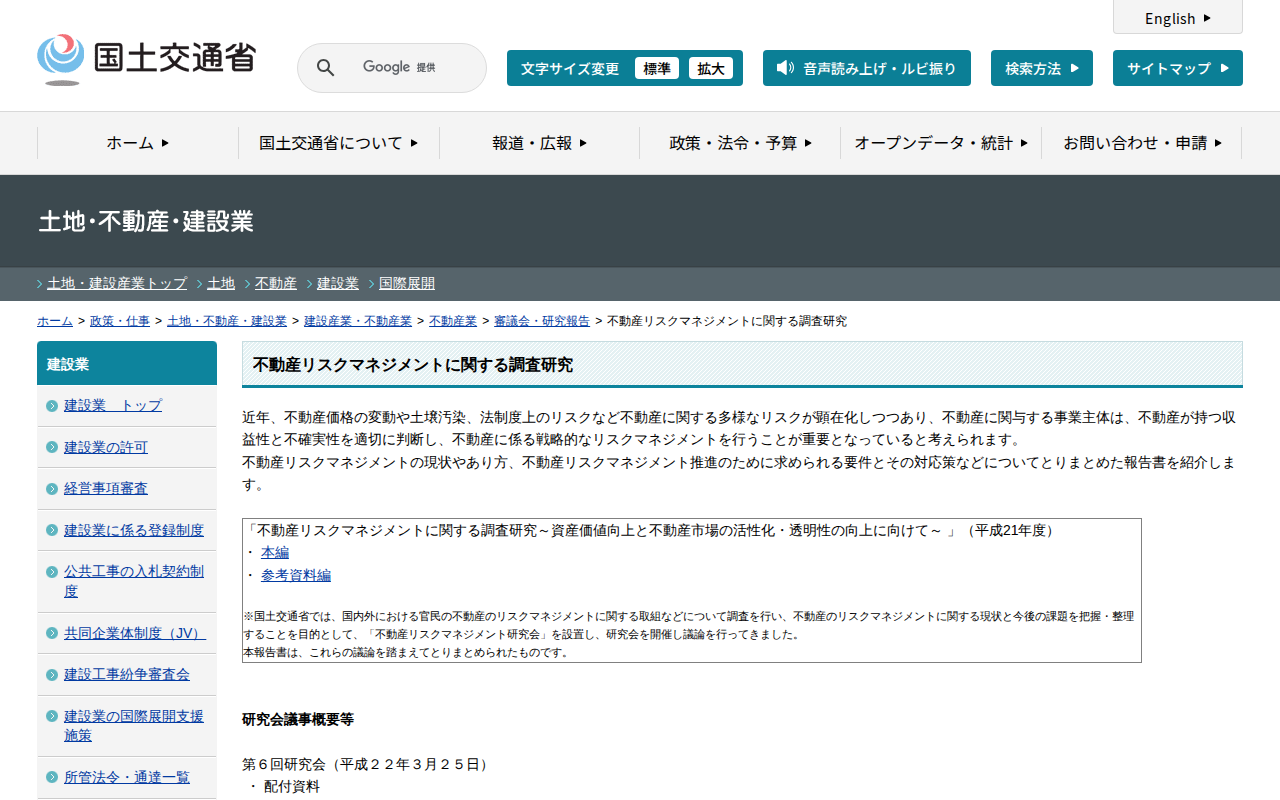Set text size to 拡大

pos(711,68)
